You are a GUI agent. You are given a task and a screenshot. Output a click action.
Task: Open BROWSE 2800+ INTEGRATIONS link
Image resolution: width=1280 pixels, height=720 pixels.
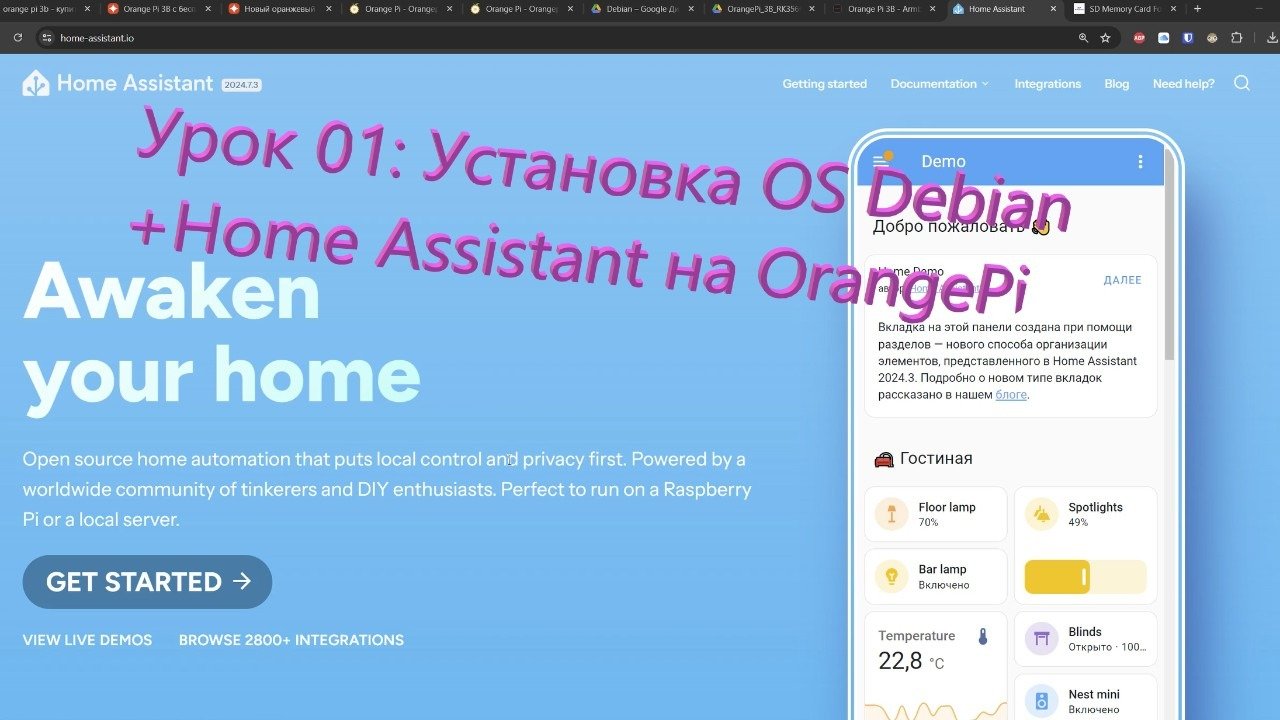(x=291, y=640)
